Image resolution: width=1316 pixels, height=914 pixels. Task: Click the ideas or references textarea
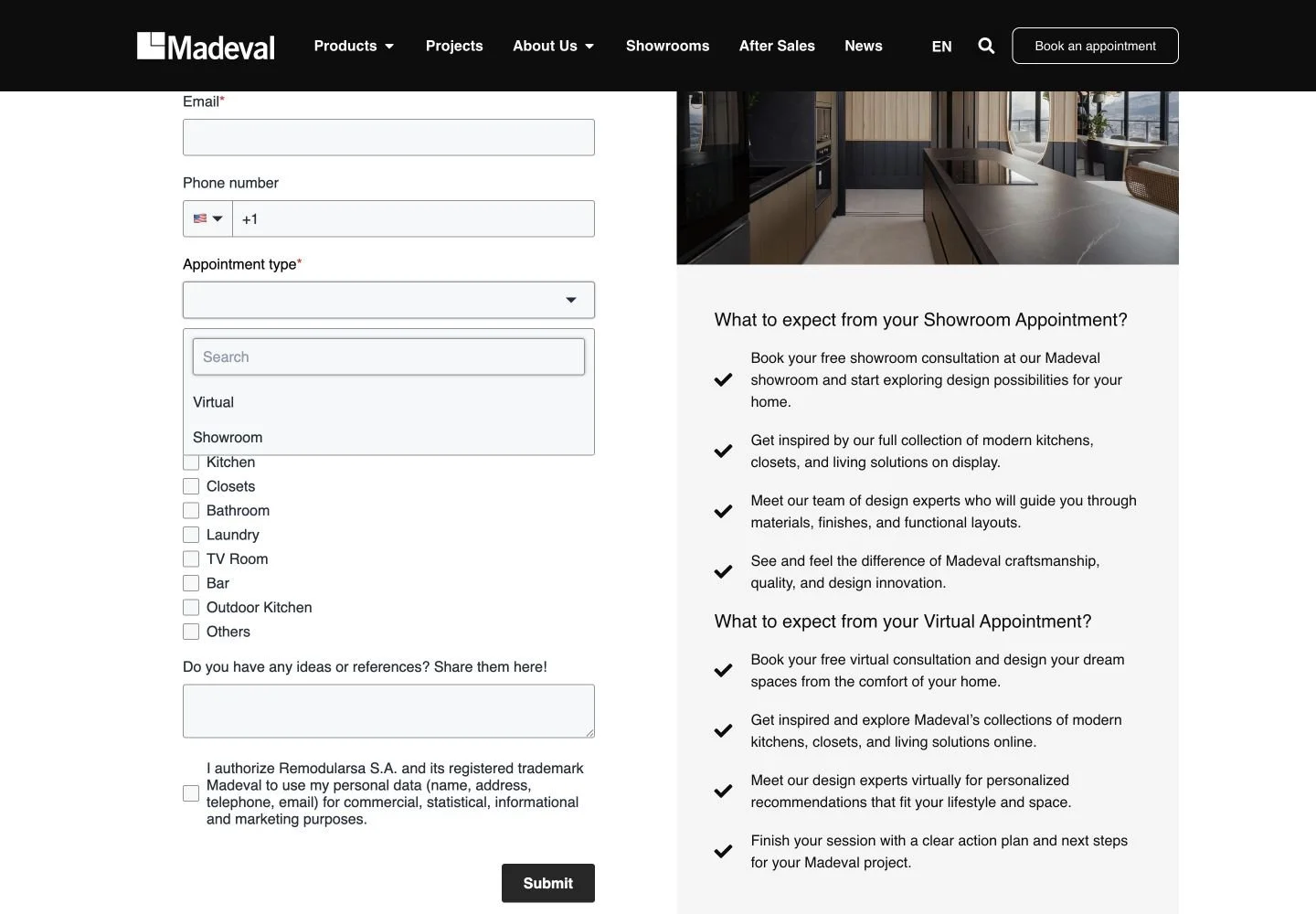[388, 711]
